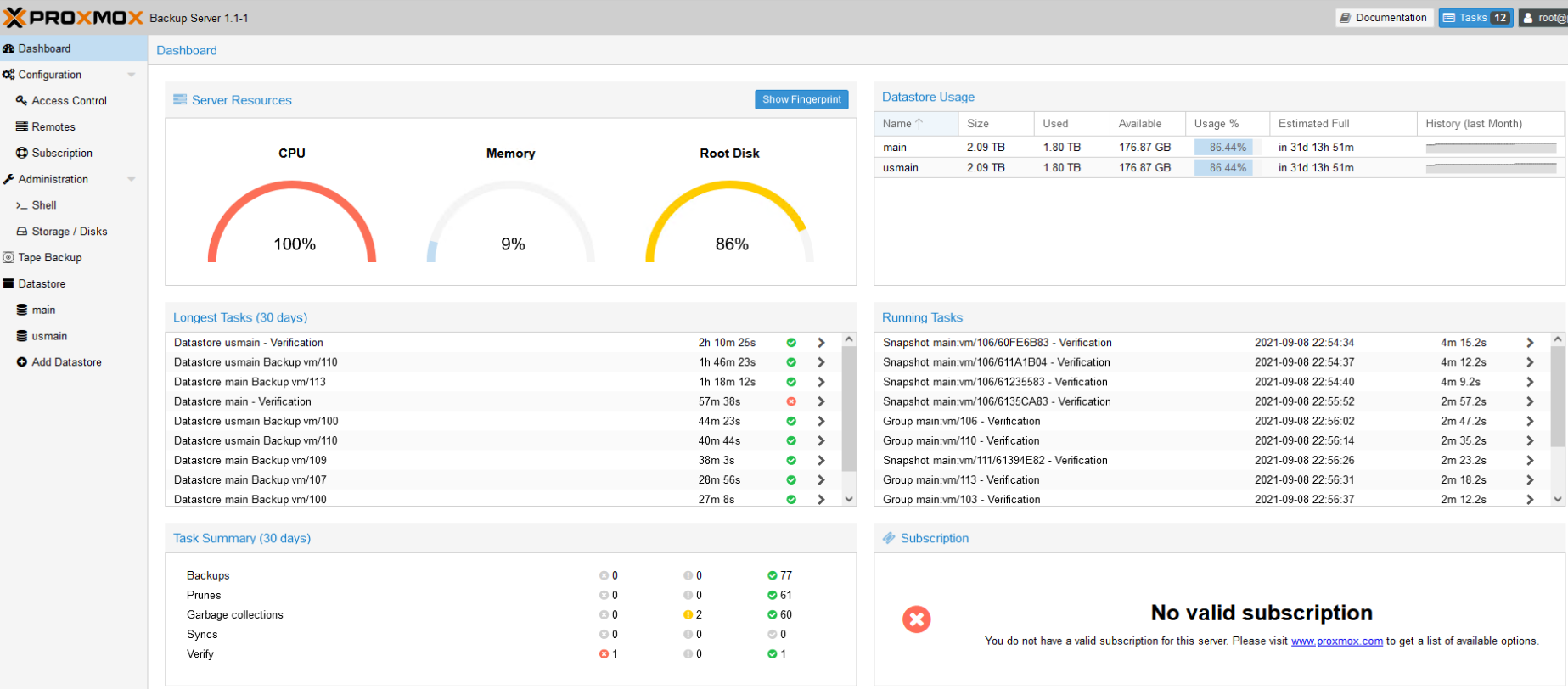Click the Garbage collections label
The height and width of the screenshot is (689, 1568).
235,614
